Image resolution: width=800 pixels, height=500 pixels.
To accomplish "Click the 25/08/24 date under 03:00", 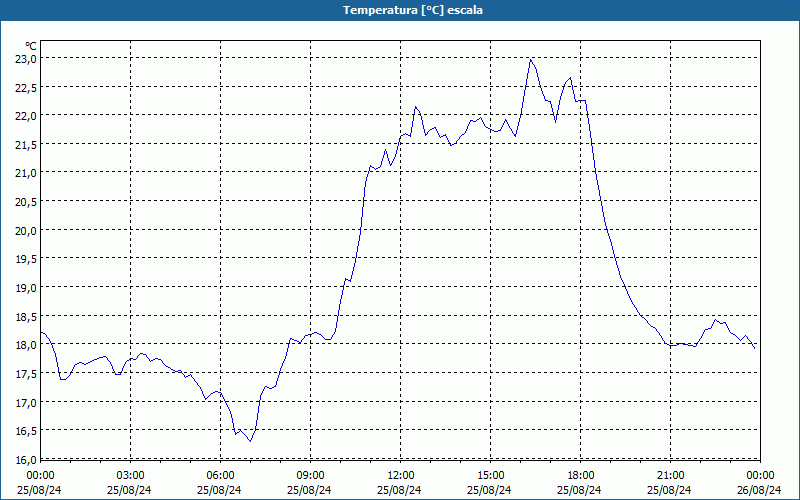I will (129, 490).
